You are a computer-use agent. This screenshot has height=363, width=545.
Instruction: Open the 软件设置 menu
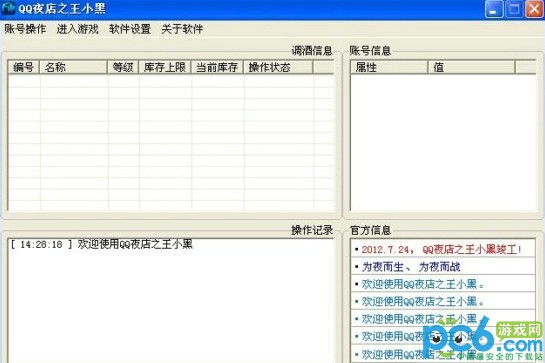pyautogui.click(x=130, y=29)
